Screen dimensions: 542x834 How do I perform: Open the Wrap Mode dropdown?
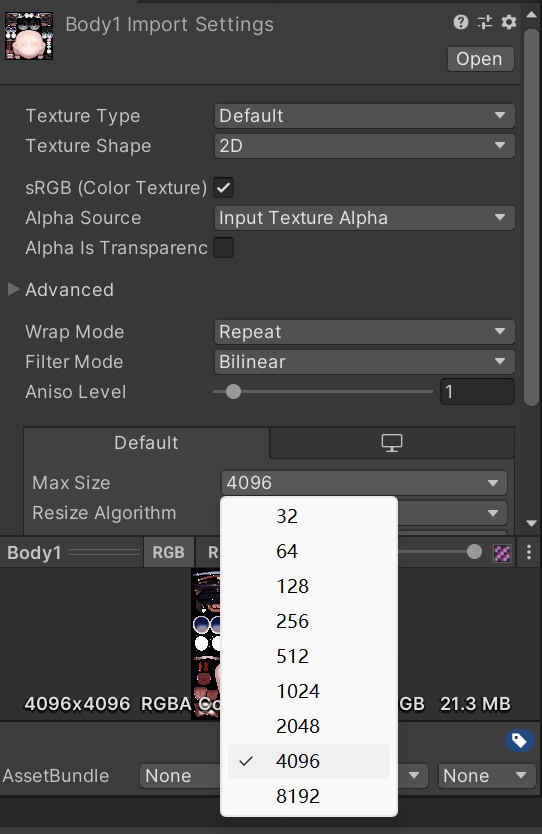click(364, 332)
